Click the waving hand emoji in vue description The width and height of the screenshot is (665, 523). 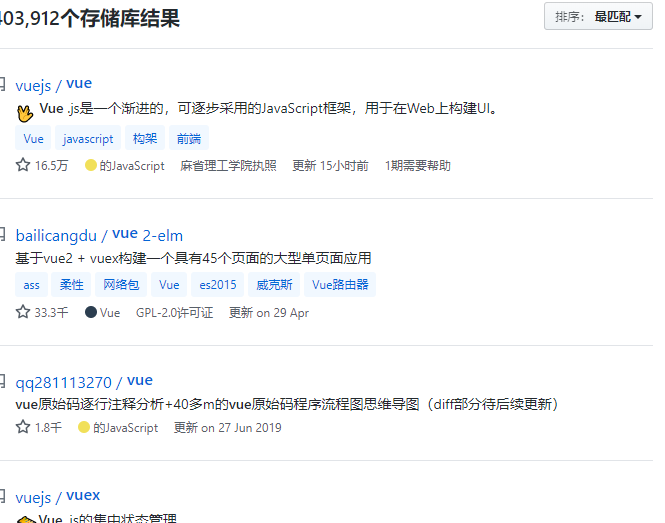coord(25,113)
